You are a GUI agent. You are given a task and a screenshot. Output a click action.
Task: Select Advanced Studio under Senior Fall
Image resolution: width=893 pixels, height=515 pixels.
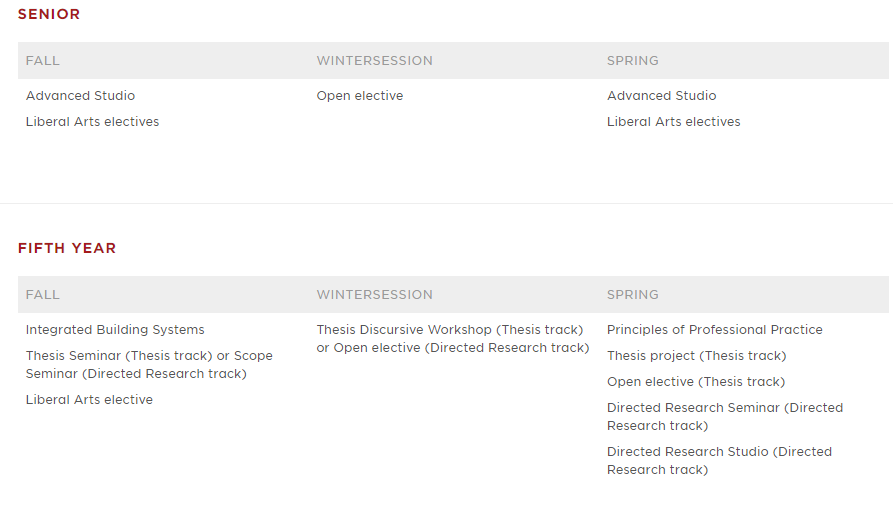click(x=80, y=96)
